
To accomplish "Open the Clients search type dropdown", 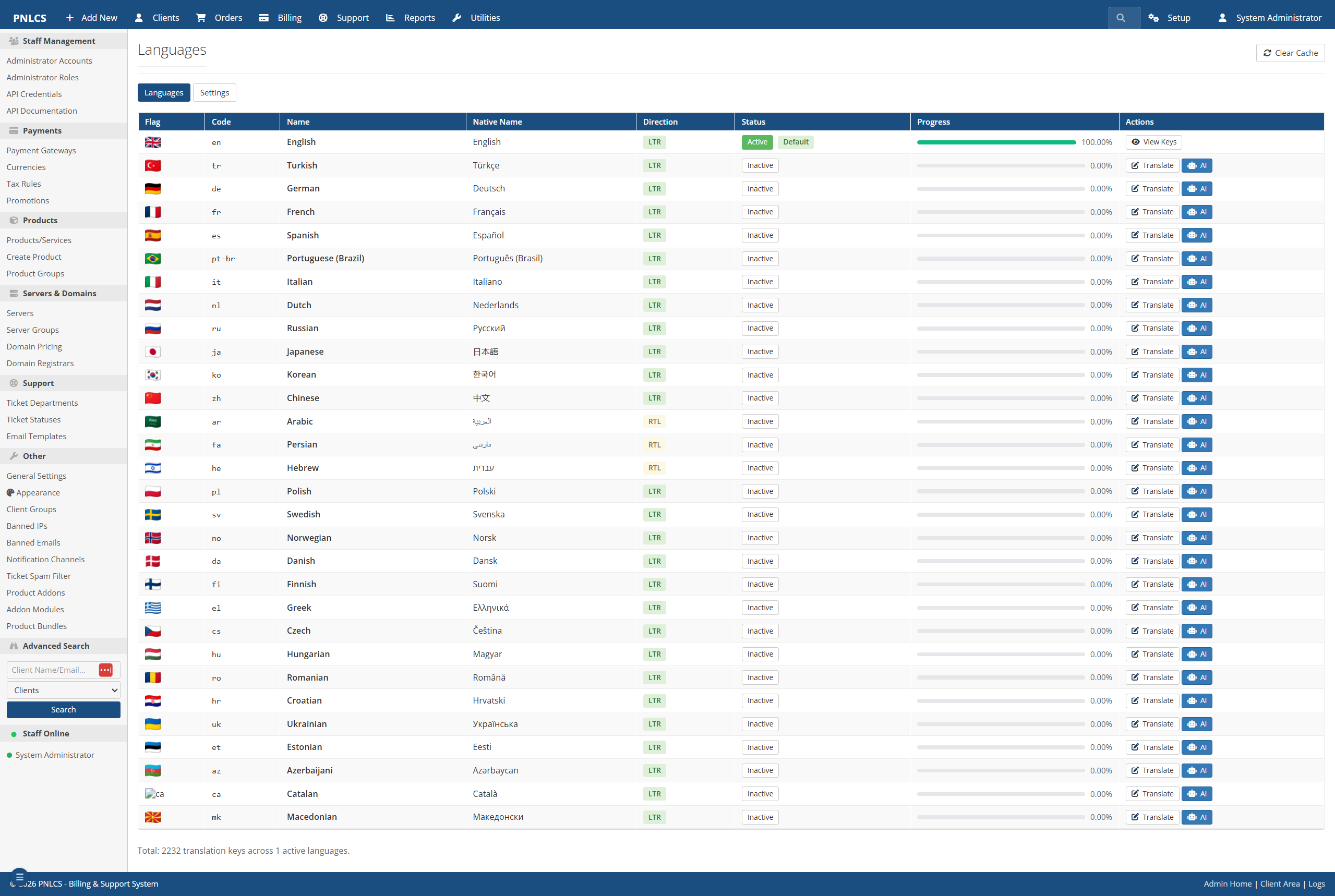I will pyautogui.click(x=64, y=691).
